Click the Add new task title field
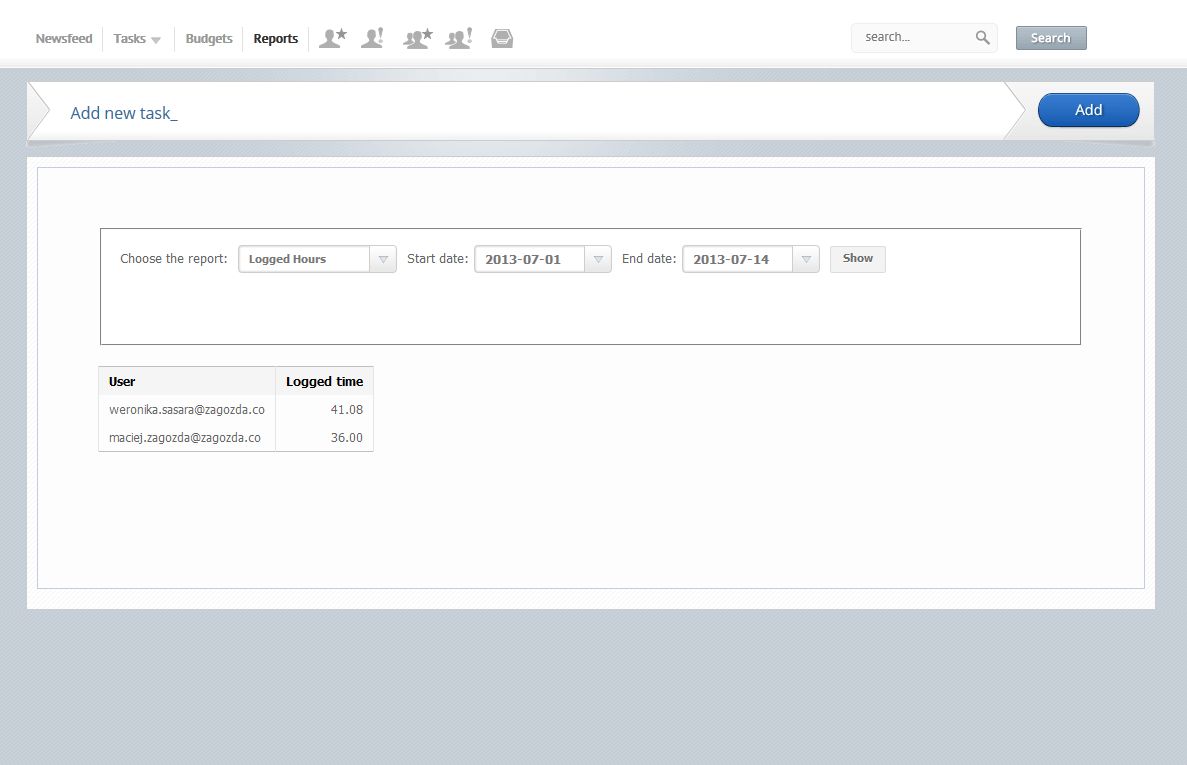Viewport: 1187px width, 765px height. (123, 113)
